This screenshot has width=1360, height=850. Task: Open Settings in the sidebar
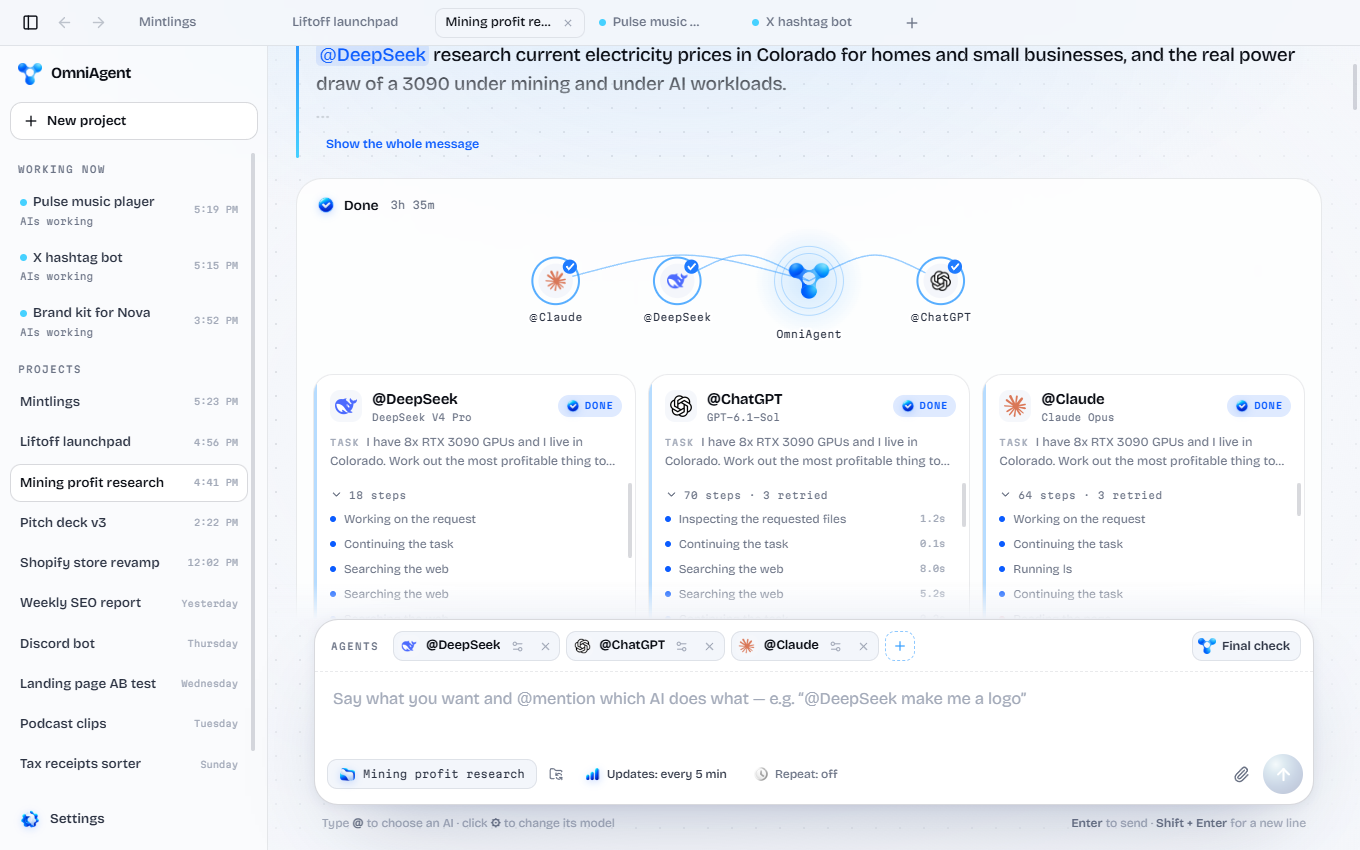63,819
